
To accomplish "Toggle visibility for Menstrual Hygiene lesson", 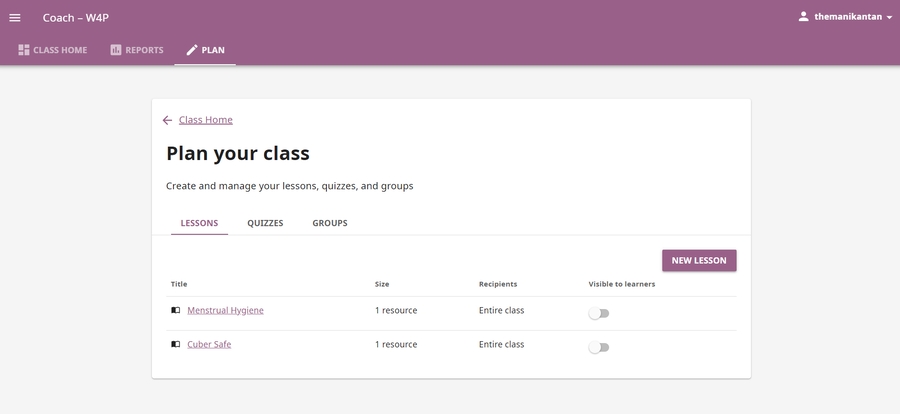I will [598, 314].
